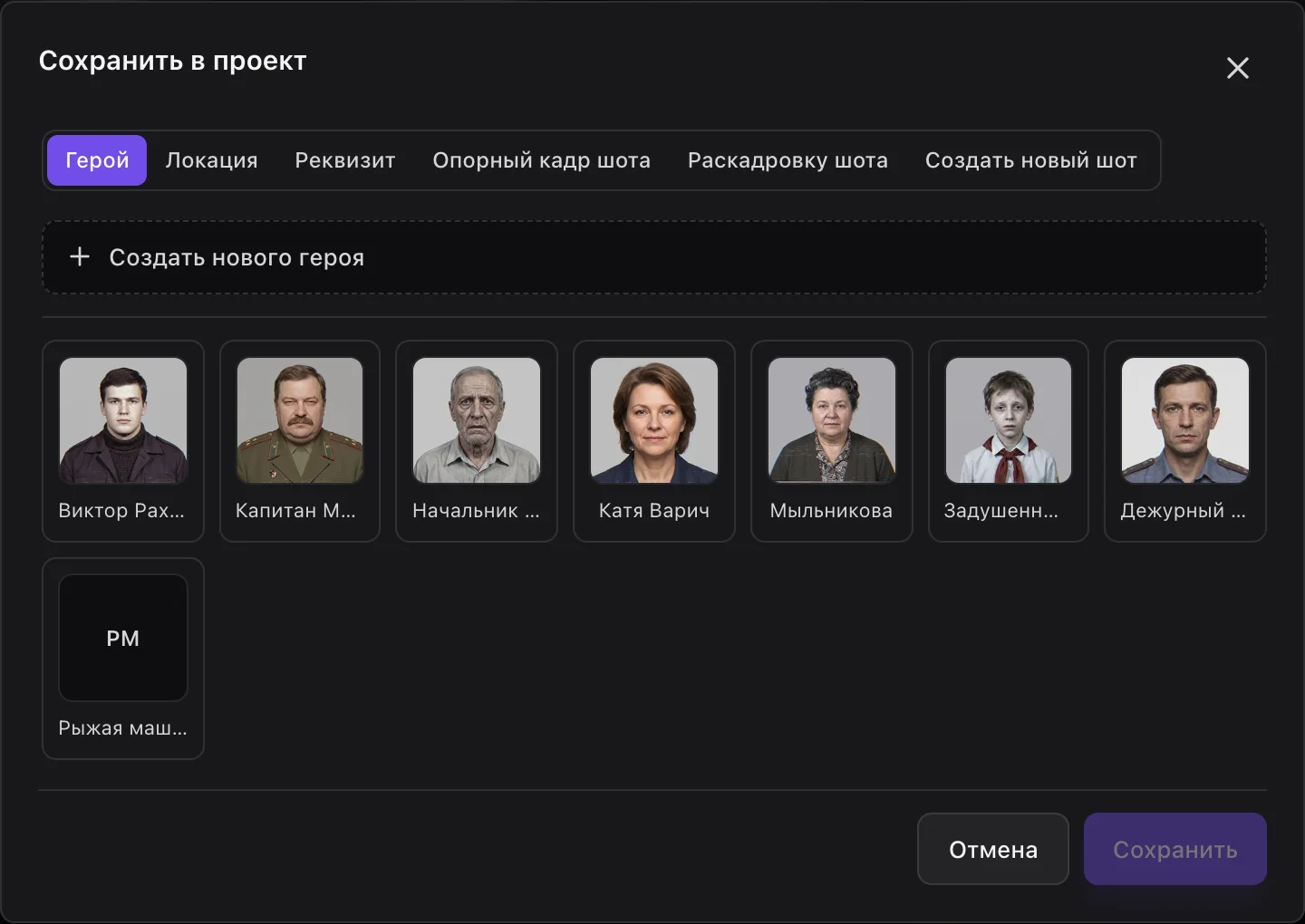Choose the «Задушенн...» boy portrait thumbnail
Screen dimensions: 1305x924
(1009, 420)
